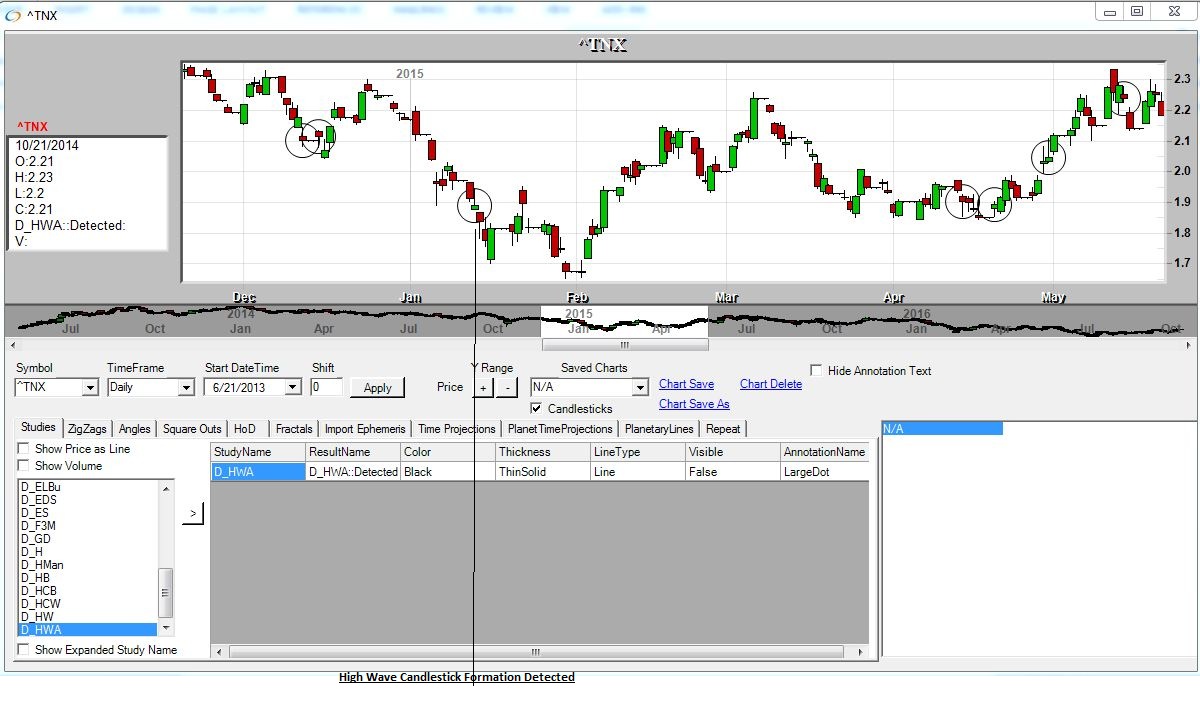Screen dimensions: 1200x702
Task: Click the Shift input field
Action: (326, 387)
